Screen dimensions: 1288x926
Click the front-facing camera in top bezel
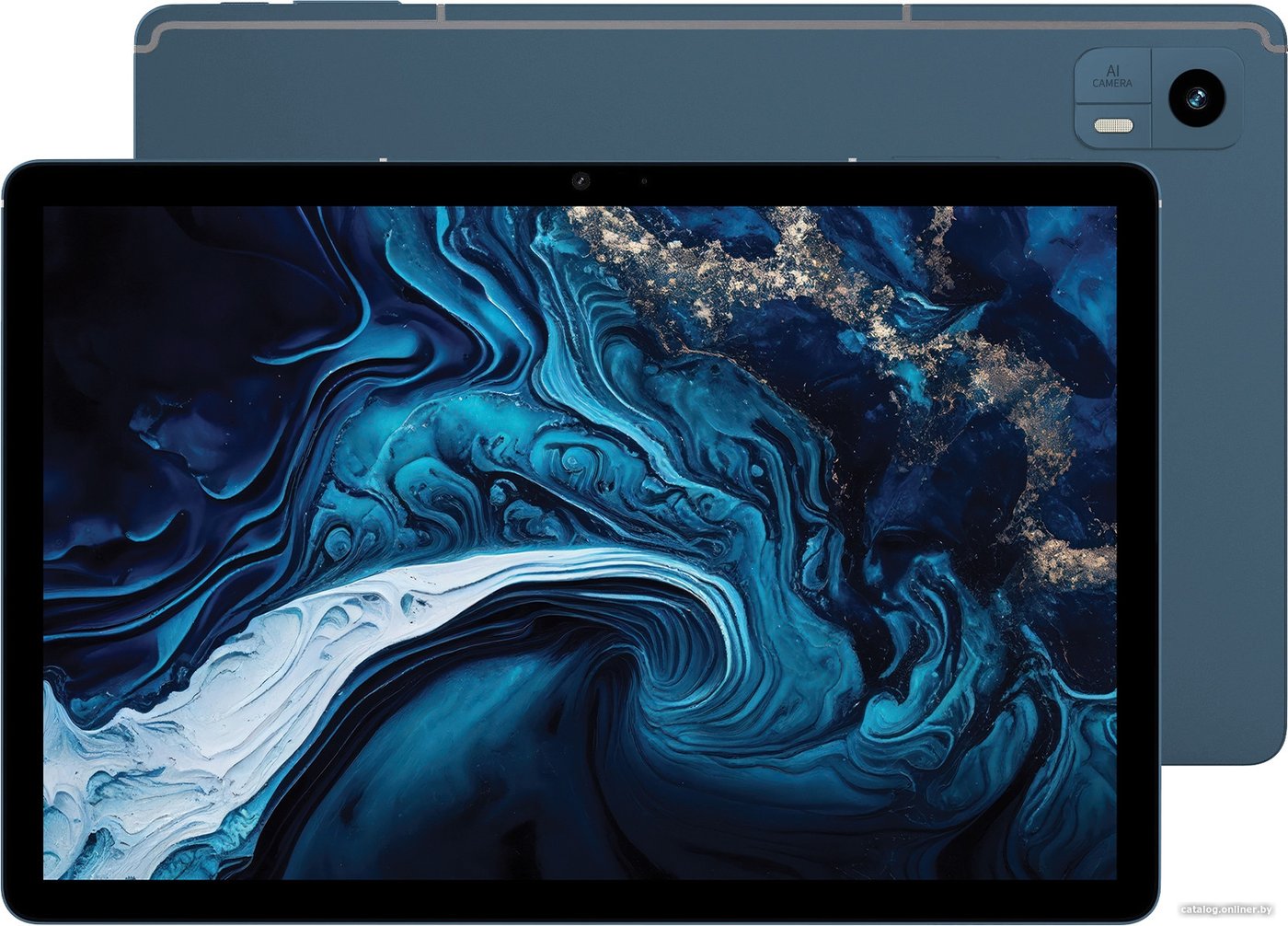coord(581,180)
